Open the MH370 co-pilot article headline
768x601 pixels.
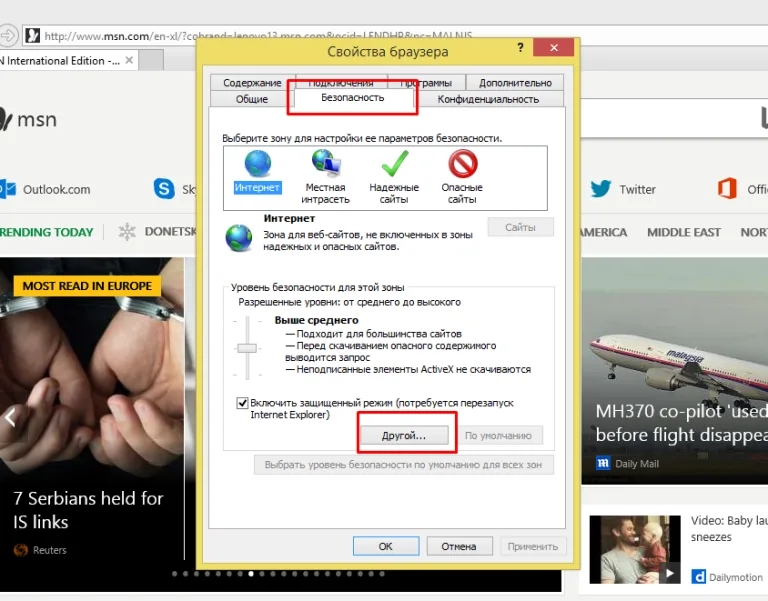pyautogui.click(x=681, y=423)
